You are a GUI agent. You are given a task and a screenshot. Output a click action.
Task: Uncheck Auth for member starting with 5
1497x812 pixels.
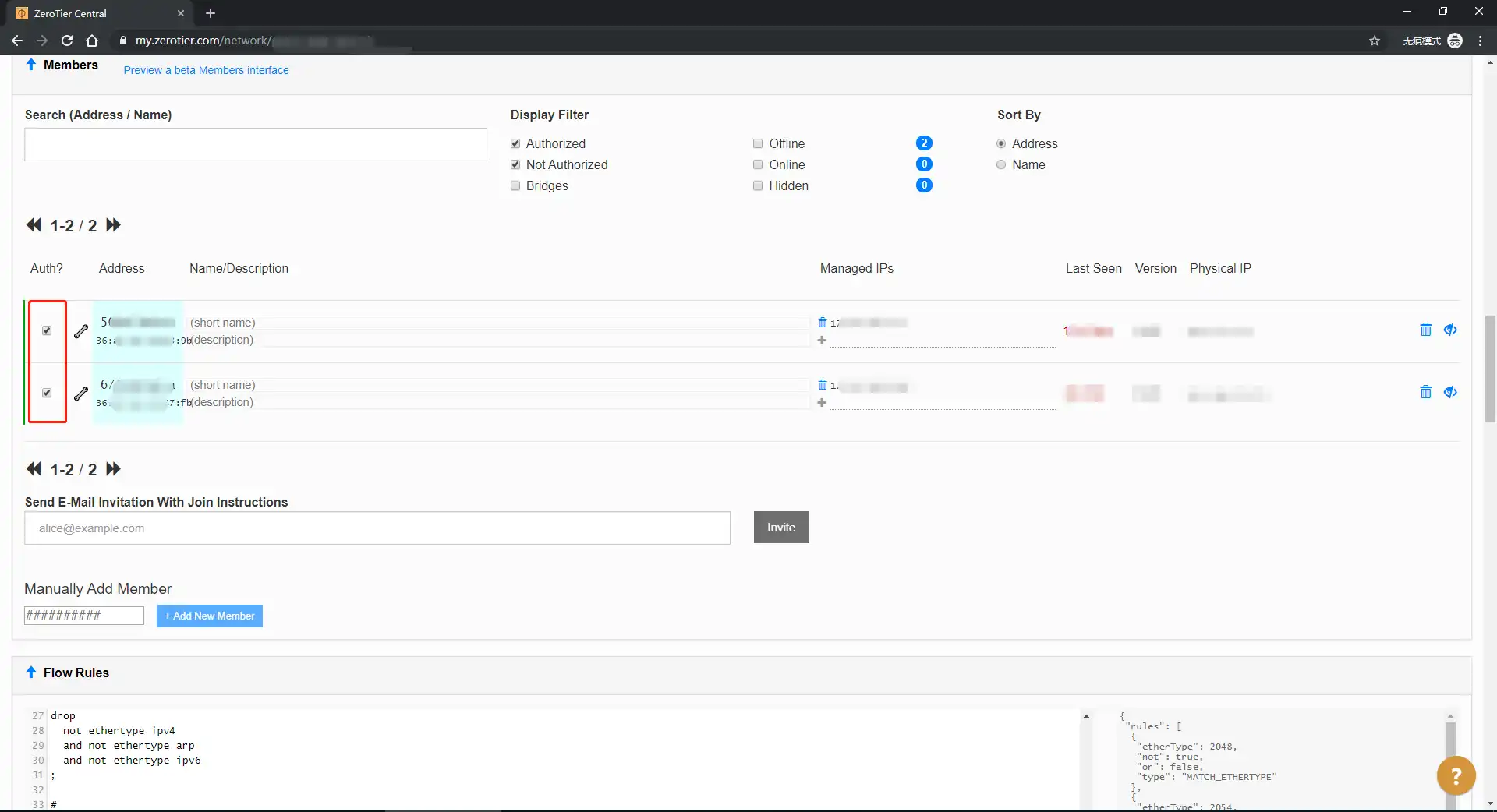coord(47,330)
